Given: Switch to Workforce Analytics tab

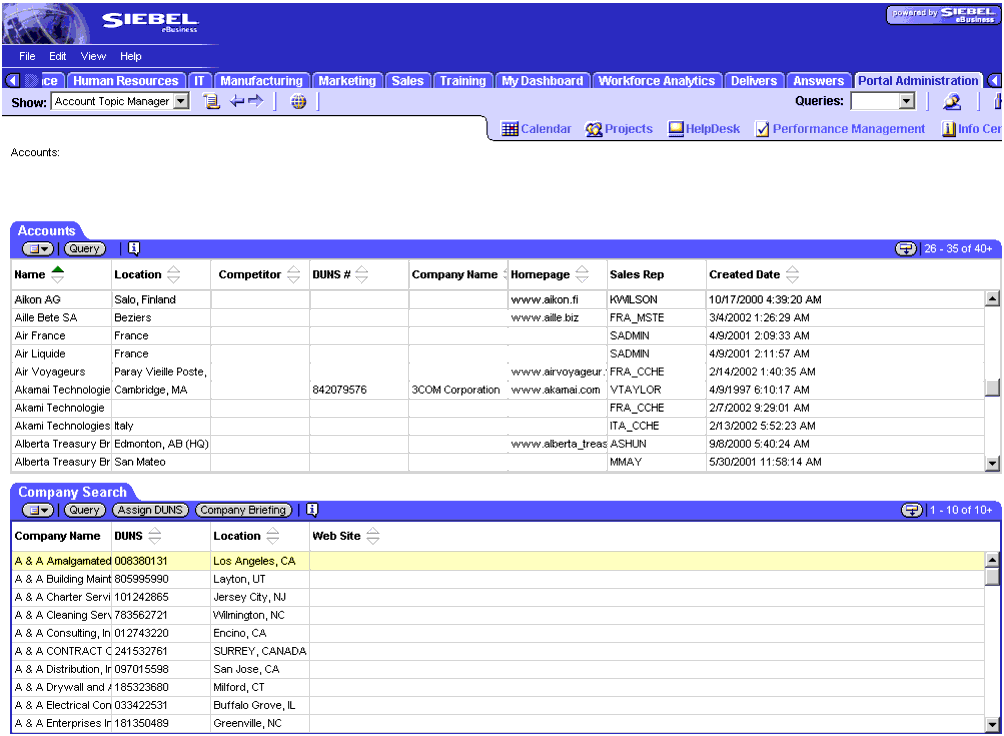Looking at the screenshot, I should [656, 81].
